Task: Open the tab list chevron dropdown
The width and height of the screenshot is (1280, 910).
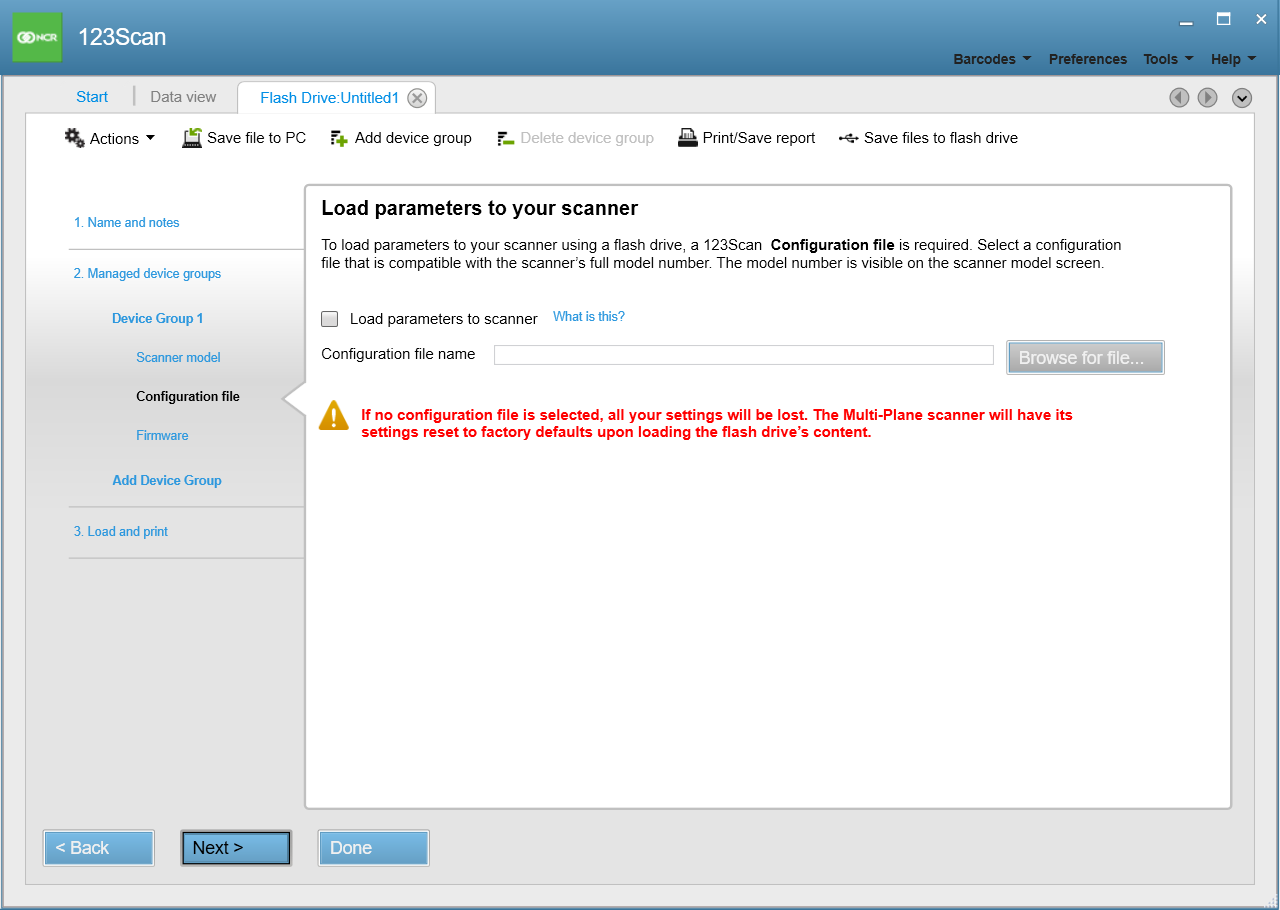Action: click(1242, 97)
